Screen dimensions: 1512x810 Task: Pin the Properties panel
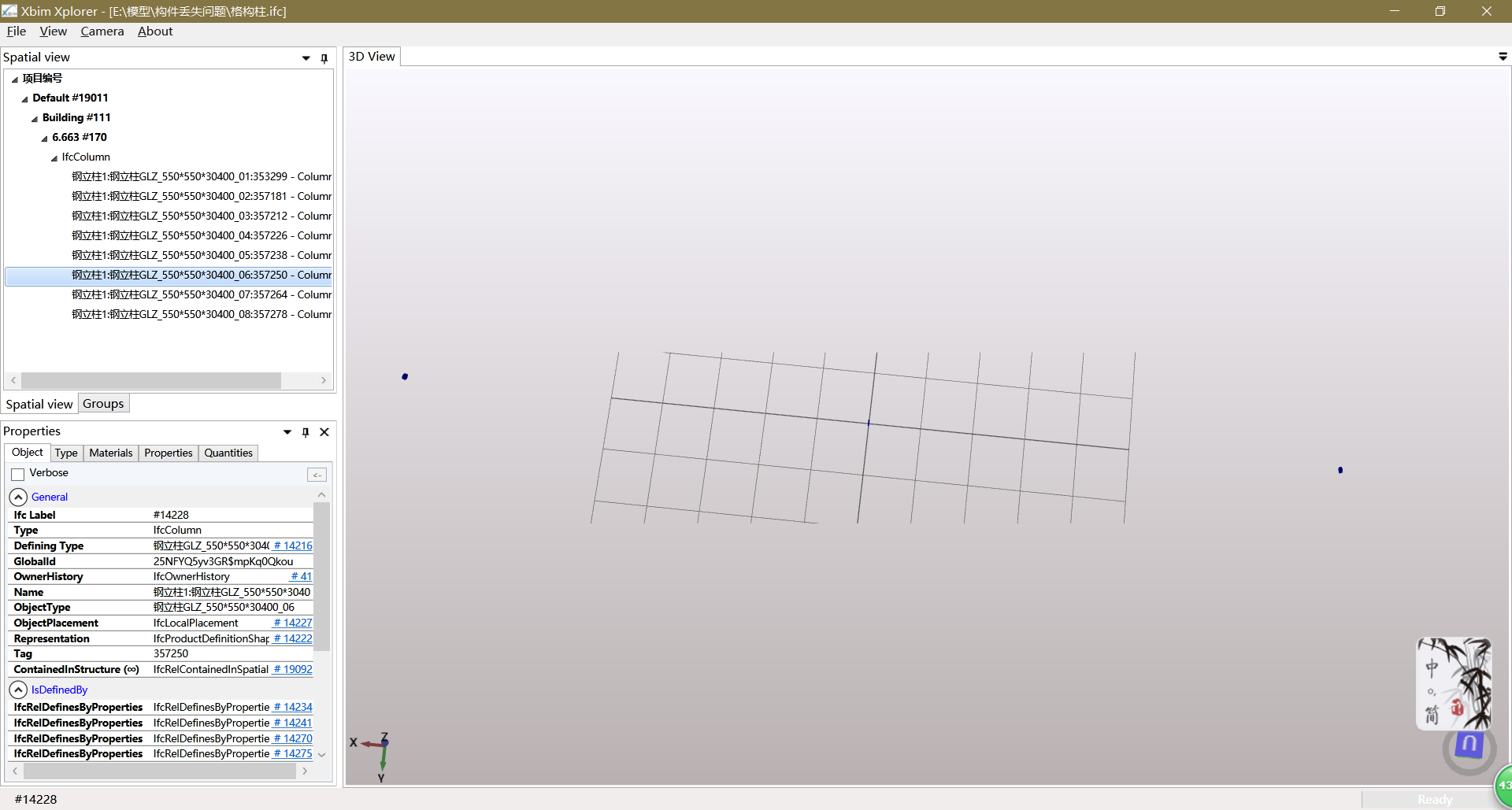click(306, 431)
